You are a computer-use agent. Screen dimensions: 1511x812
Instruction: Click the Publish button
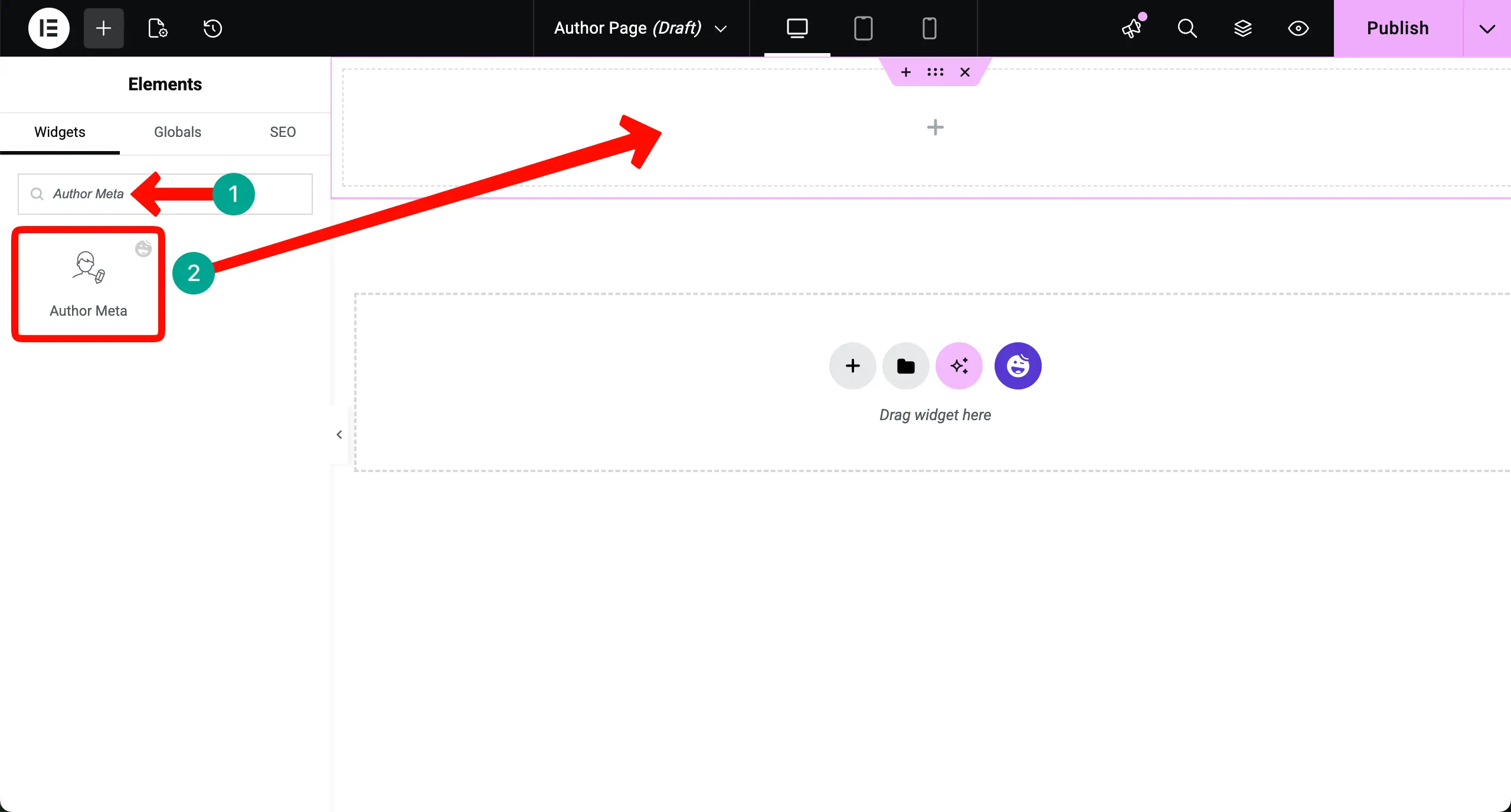[x=1398, y=28]
